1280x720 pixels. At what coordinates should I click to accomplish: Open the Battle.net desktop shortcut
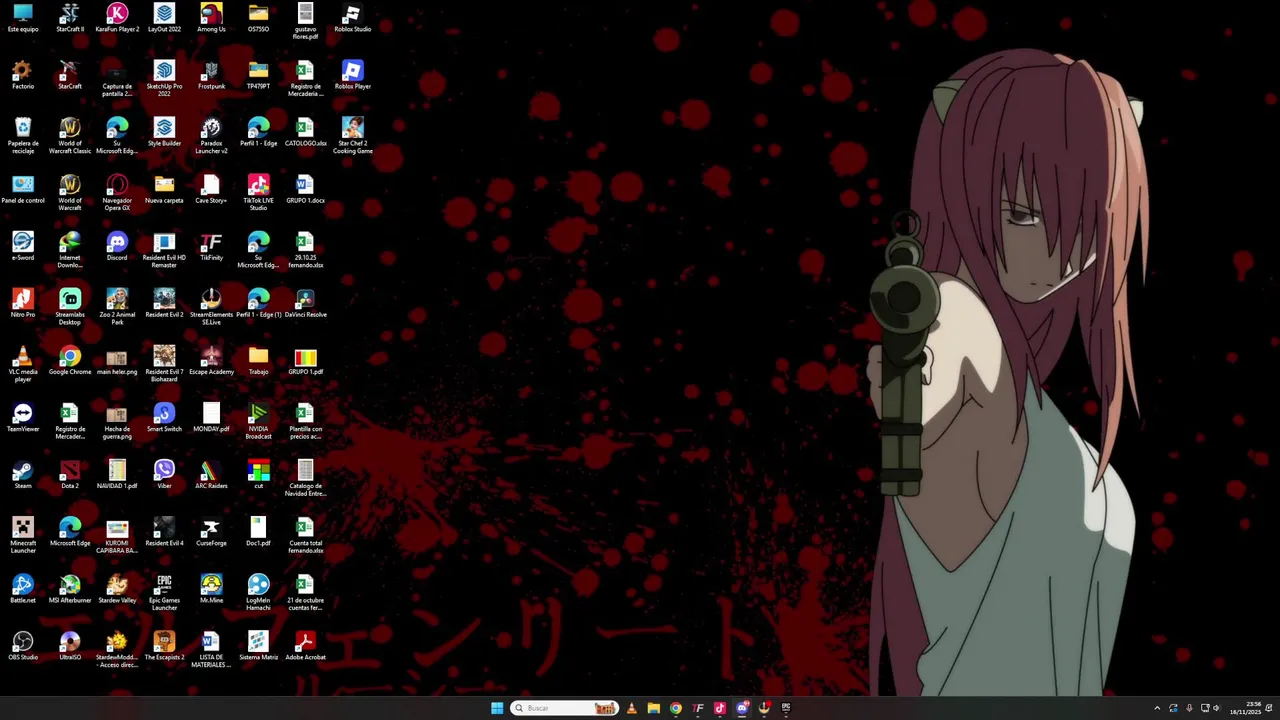(x=23, y=588)
